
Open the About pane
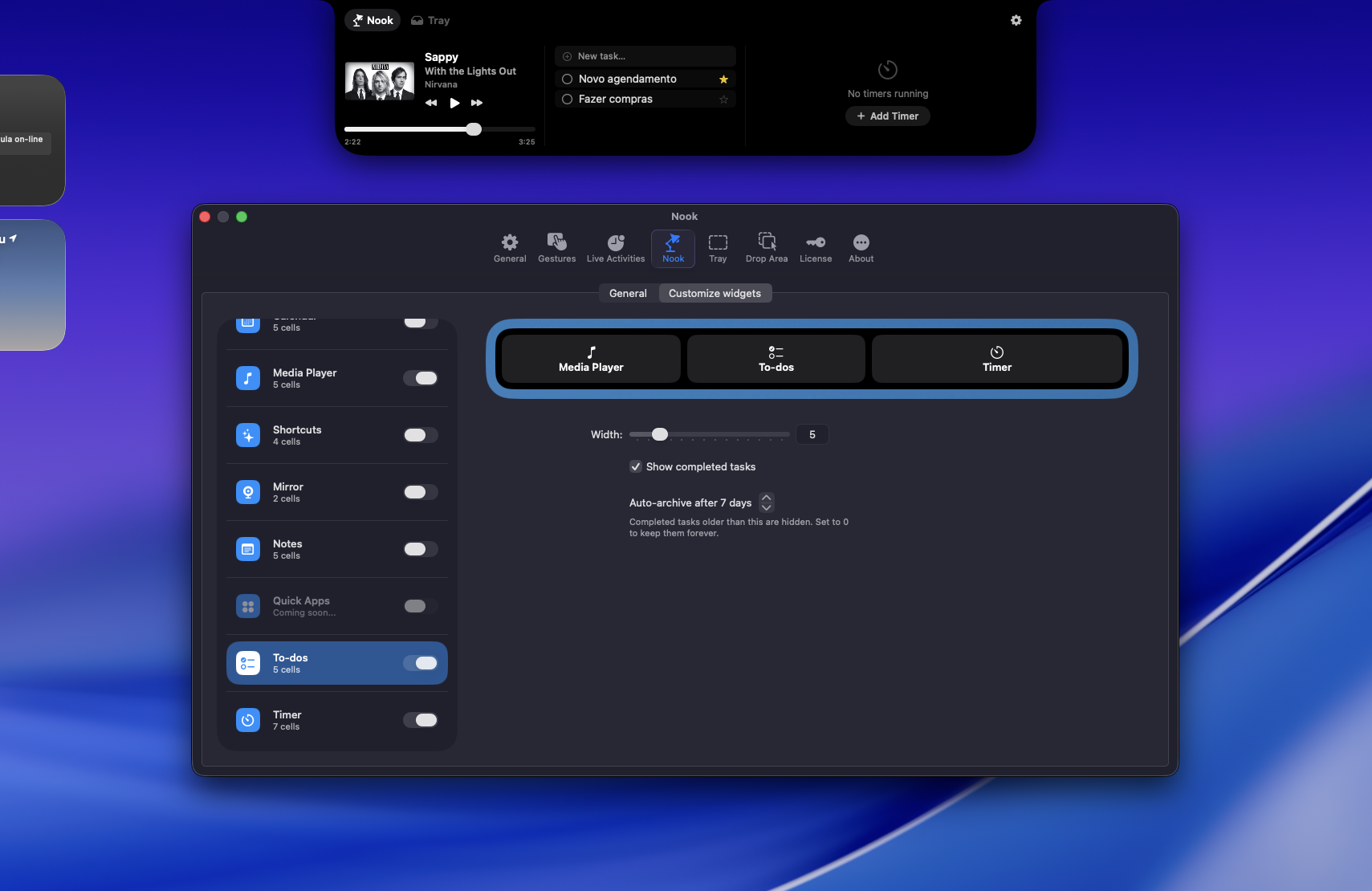point(861,248)
